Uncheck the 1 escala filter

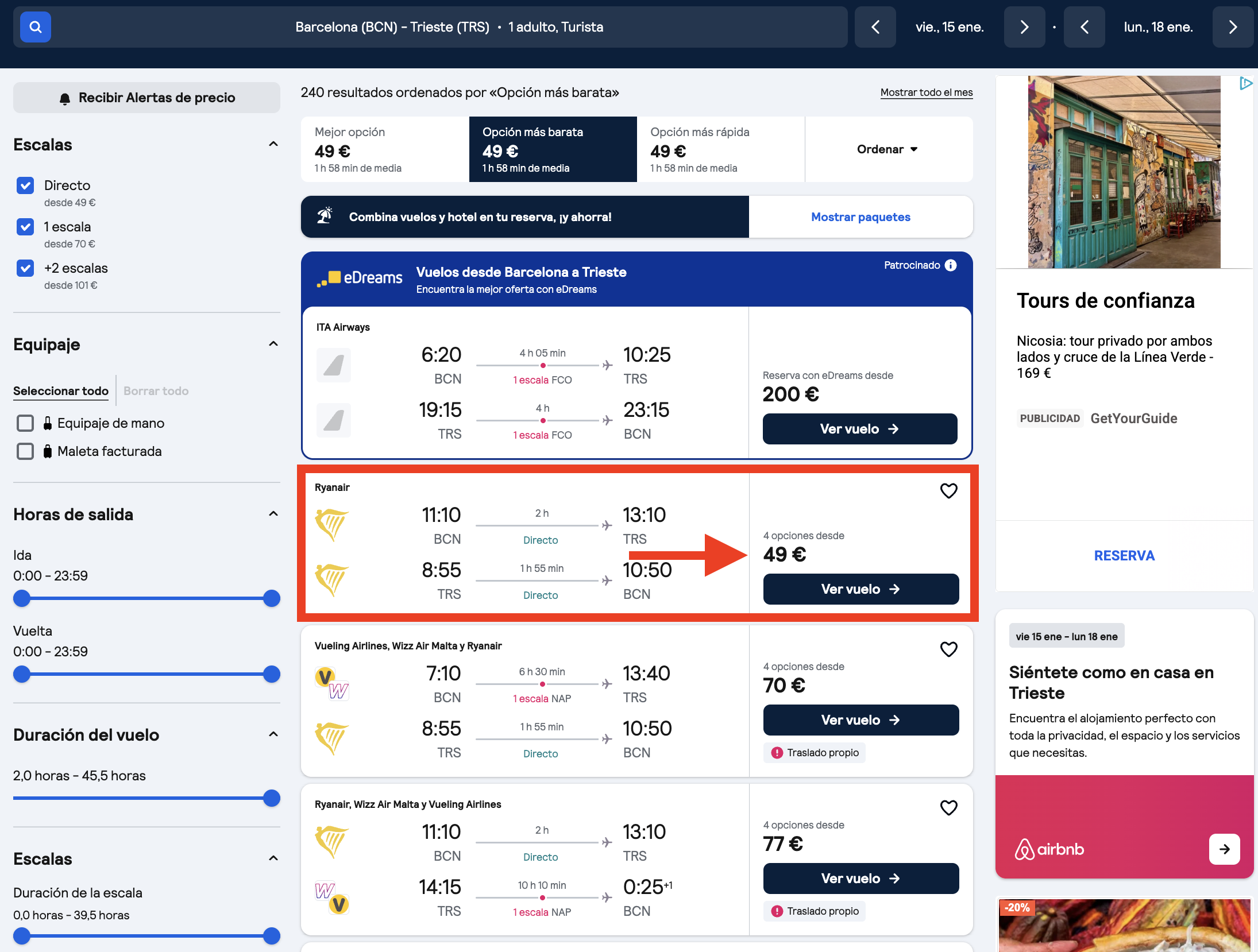pyautogui.click(x=25, y=227)
